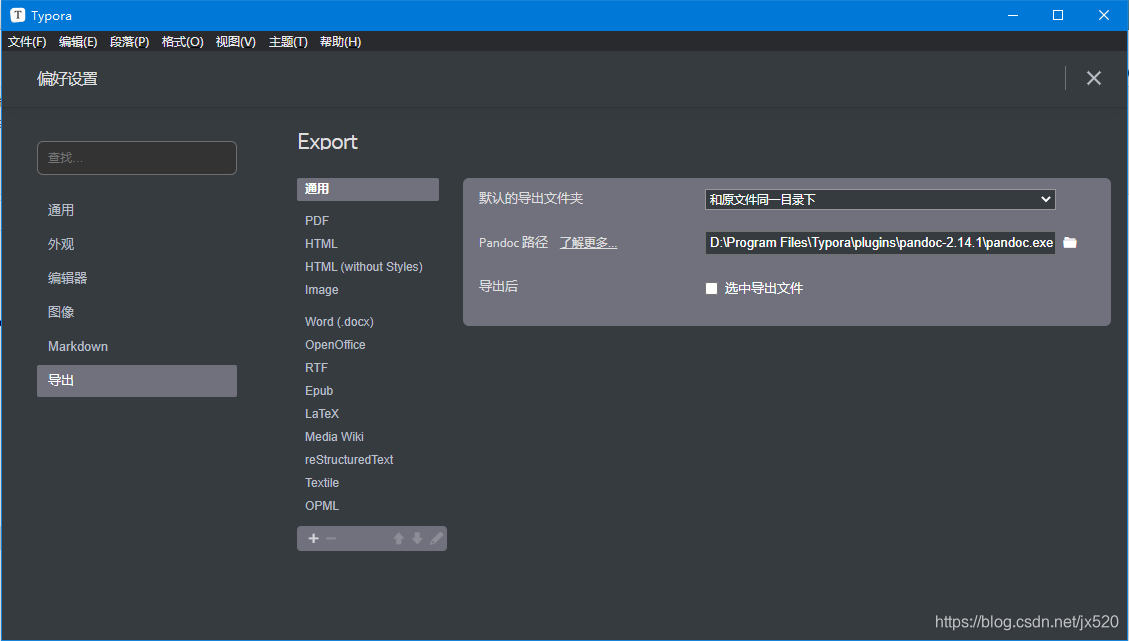
Task: Click the Typora logo in title bar
Action: tap(17, 15)
